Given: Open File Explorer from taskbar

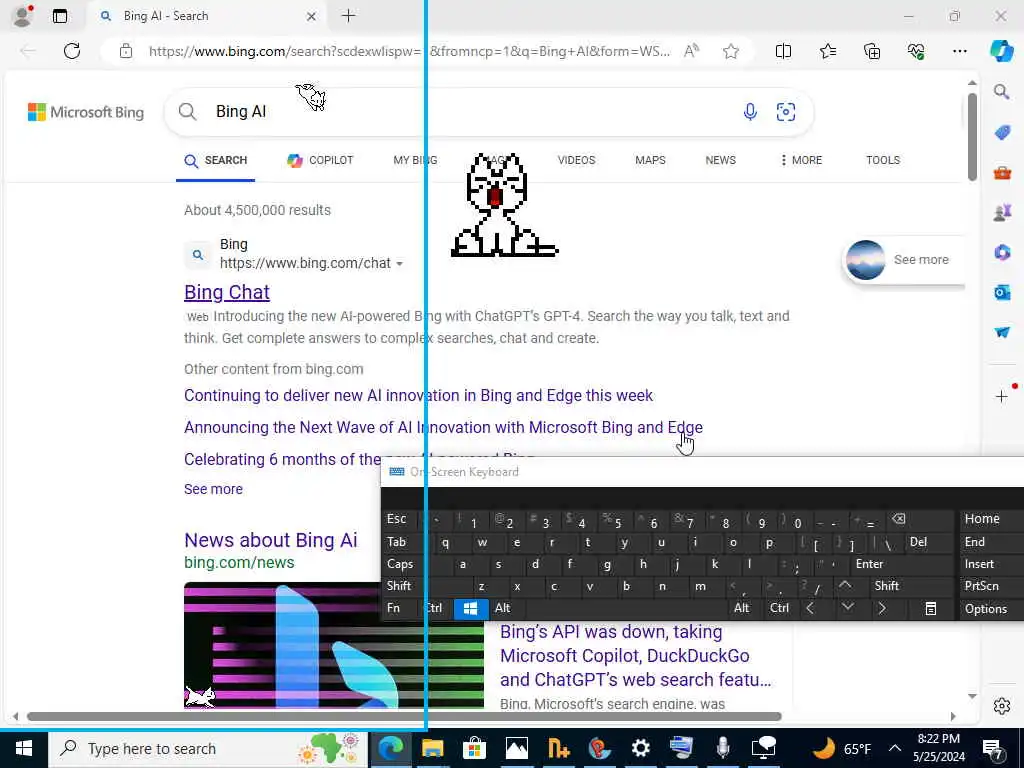Looking at the screenshot, I should 432,748.
